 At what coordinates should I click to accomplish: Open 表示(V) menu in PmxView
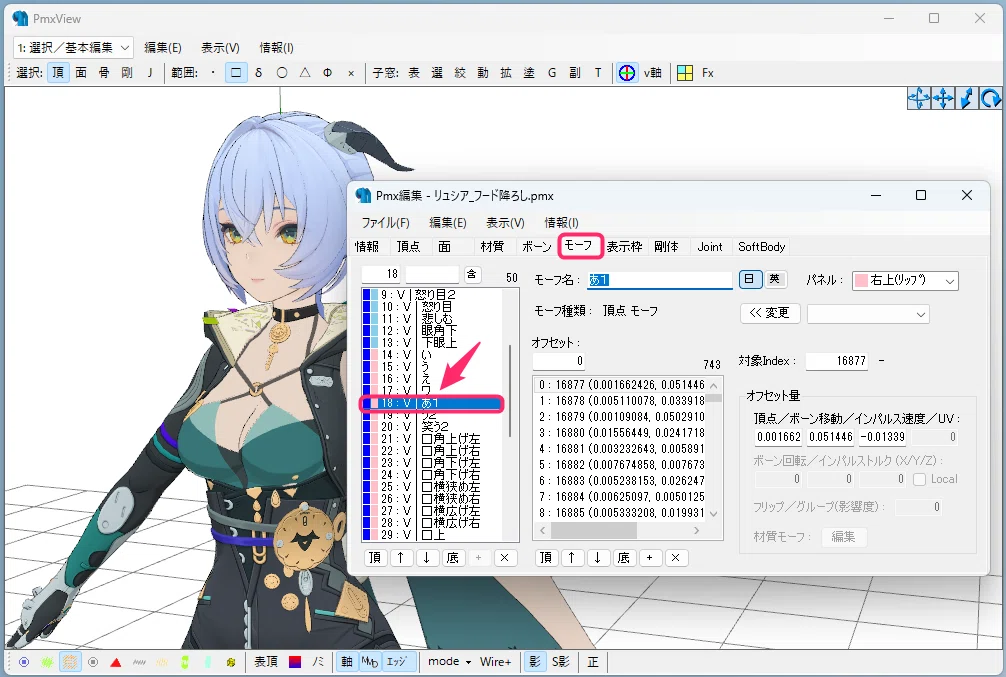click(220, 47)
